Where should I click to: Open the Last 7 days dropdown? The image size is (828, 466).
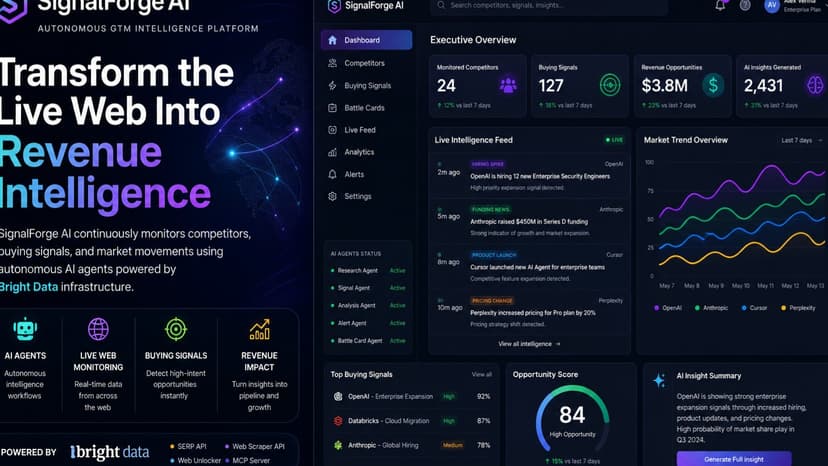[801, 140]
